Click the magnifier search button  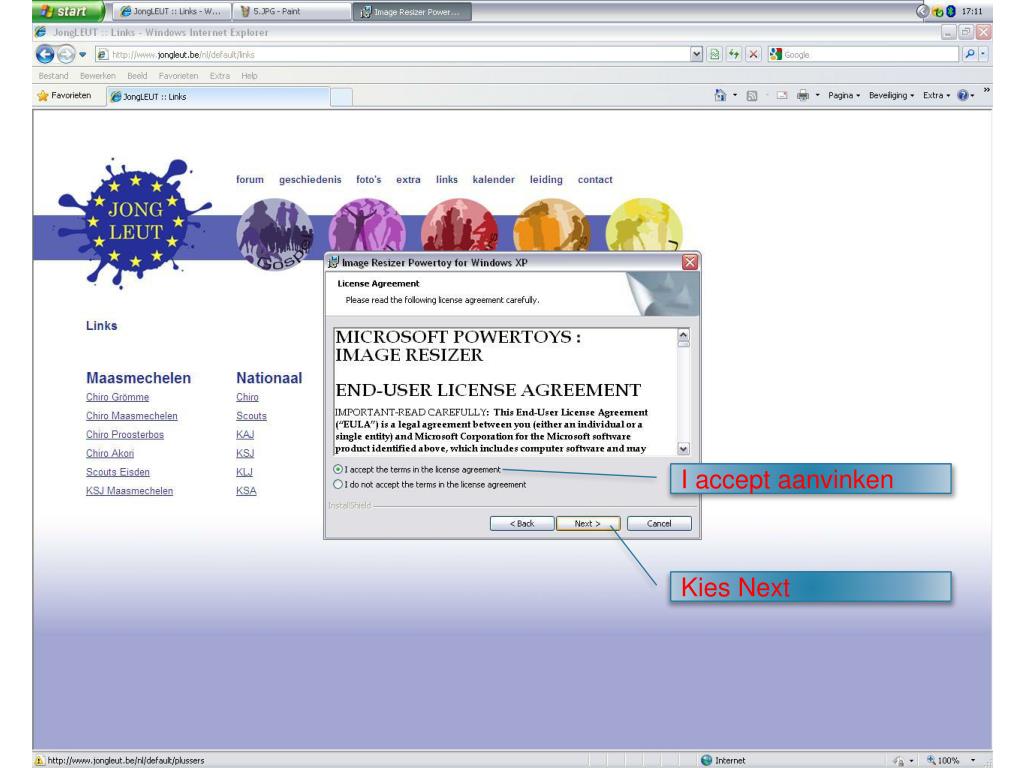tap(970, 54)
